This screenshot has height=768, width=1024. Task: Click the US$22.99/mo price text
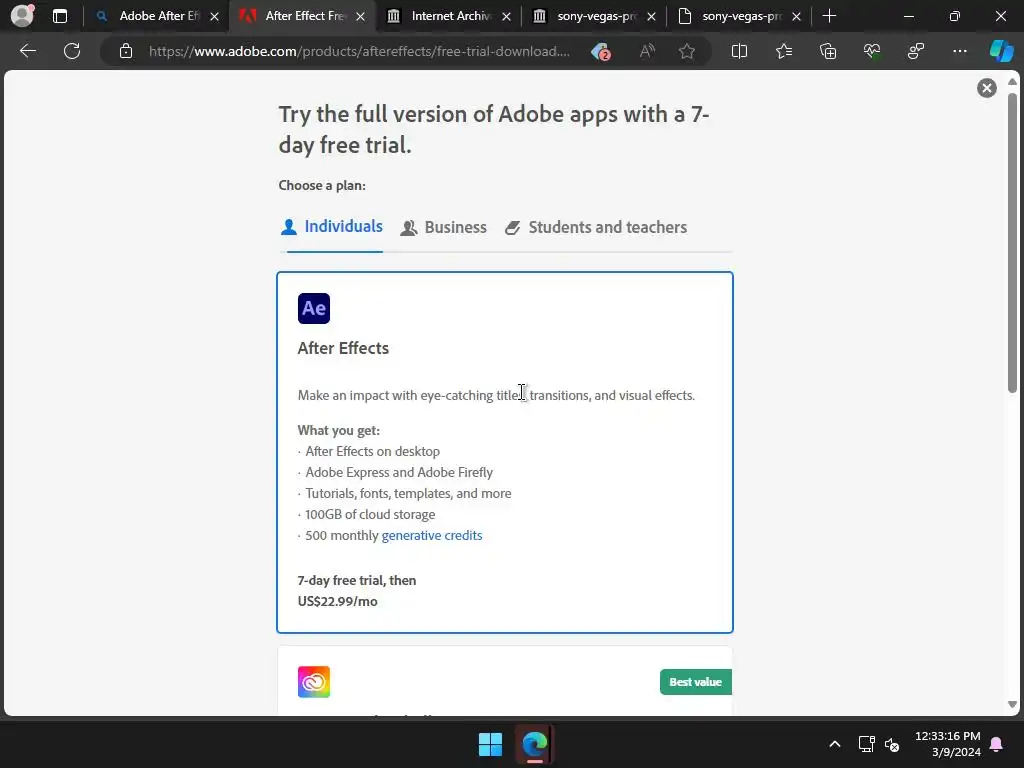[338, 601]
